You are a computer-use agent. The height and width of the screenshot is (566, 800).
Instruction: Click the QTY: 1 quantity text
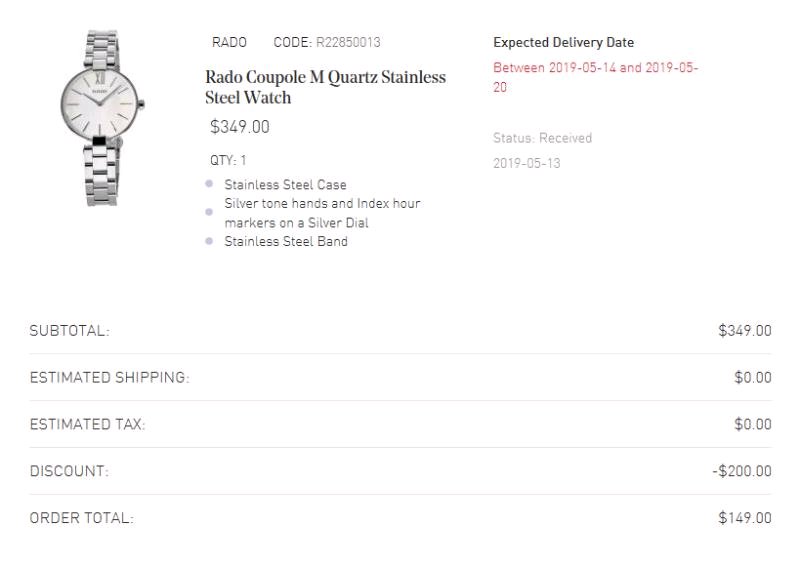(227, 160)
